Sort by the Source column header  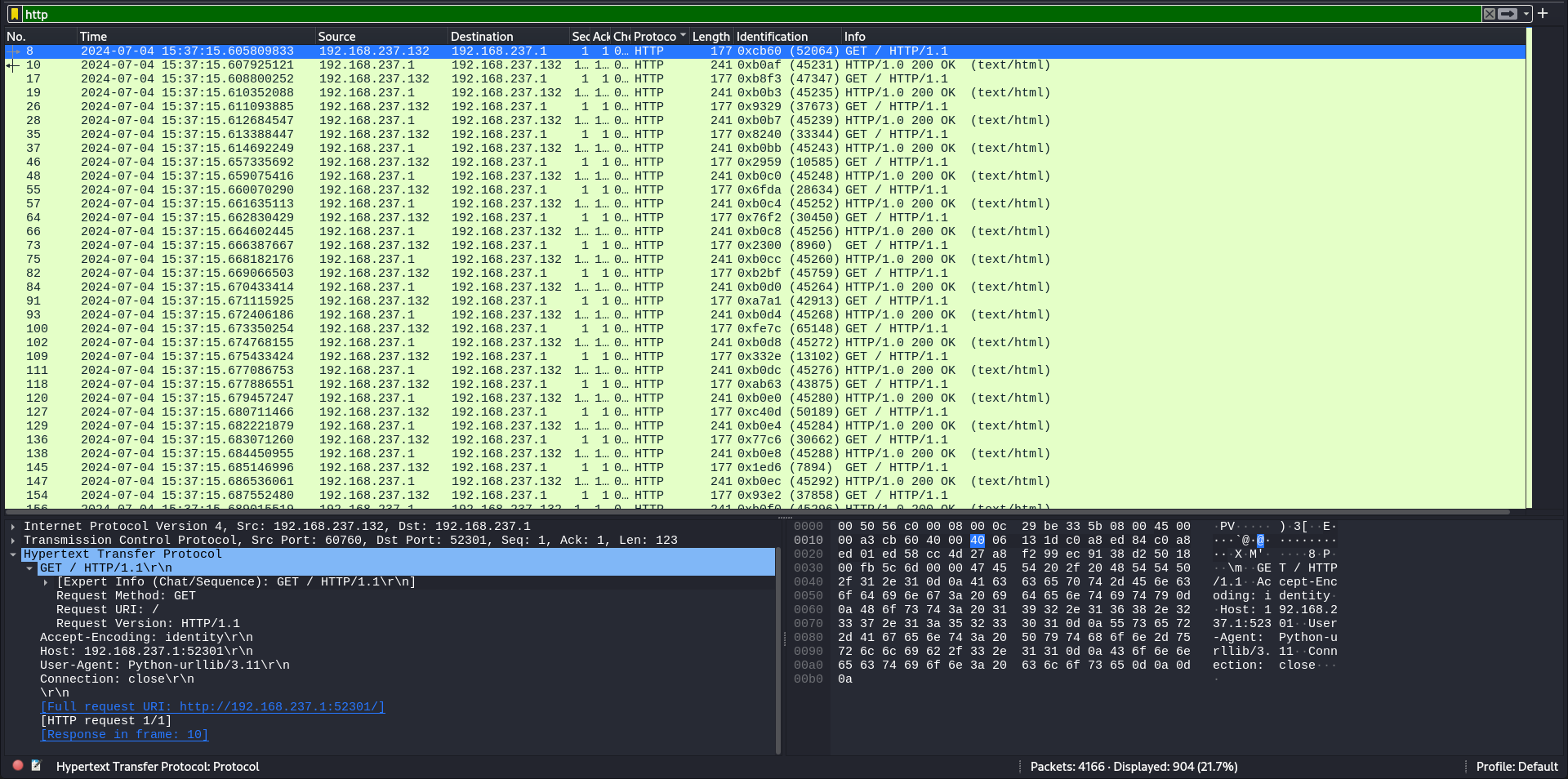(336, 37)
